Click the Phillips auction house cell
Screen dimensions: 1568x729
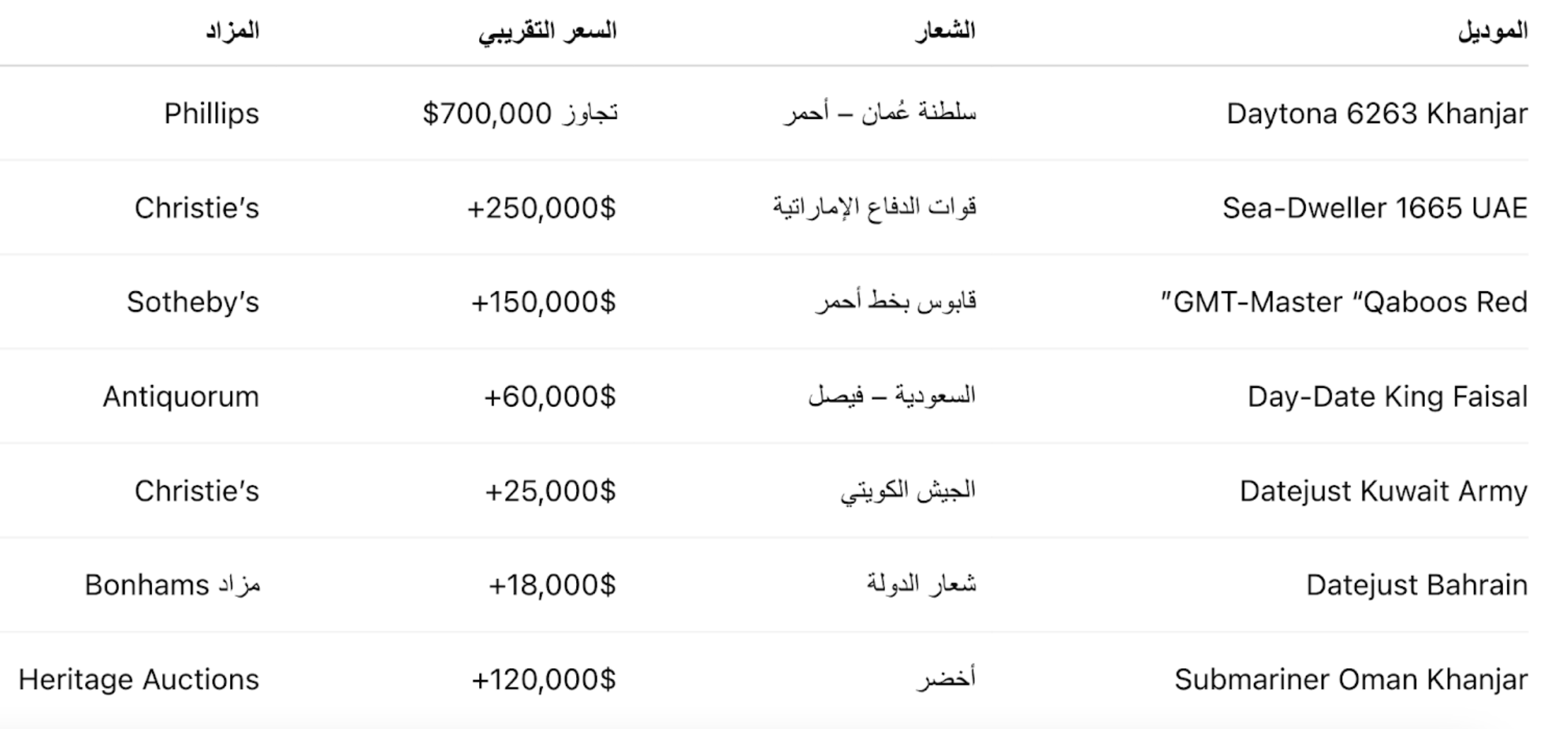212,114
